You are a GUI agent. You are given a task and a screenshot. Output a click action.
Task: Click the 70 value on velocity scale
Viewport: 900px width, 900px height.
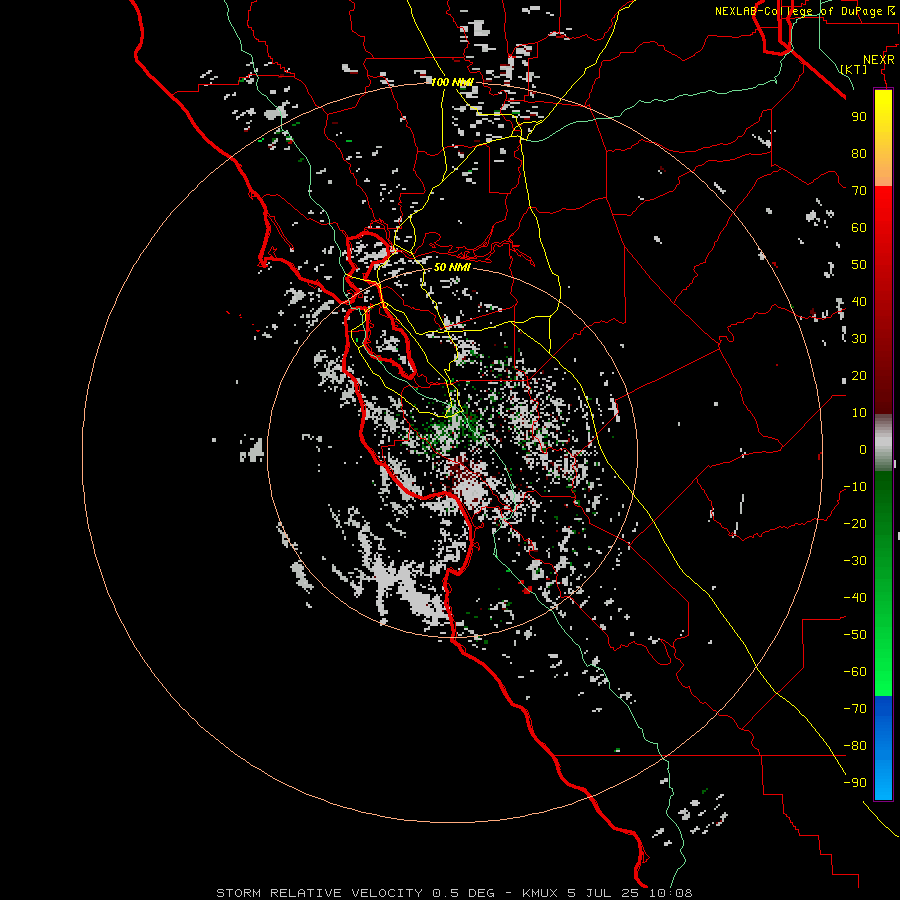click(x=859, y=191)
